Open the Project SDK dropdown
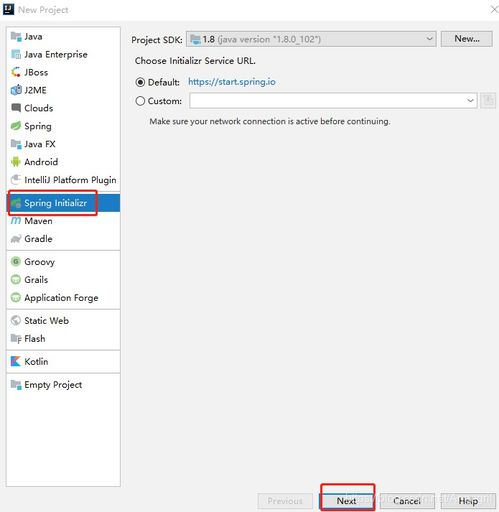 pos(311,39)
